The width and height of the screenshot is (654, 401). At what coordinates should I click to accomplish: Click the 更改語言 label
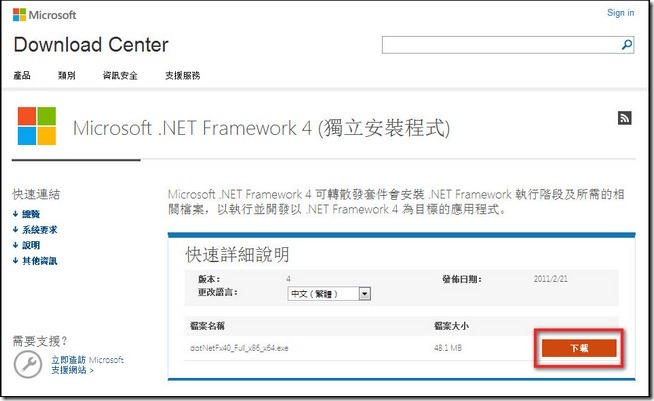218,292
